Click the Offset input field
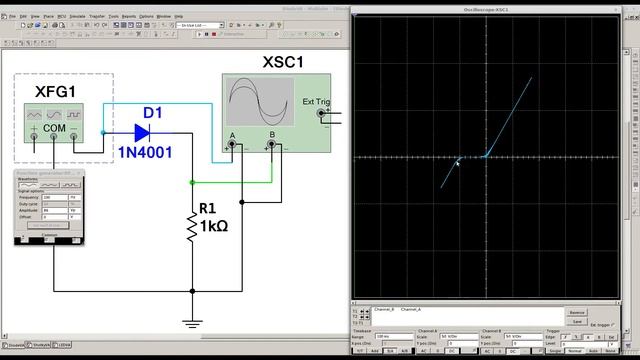Viewport: 640px width, 360px height. coord(55,217)
